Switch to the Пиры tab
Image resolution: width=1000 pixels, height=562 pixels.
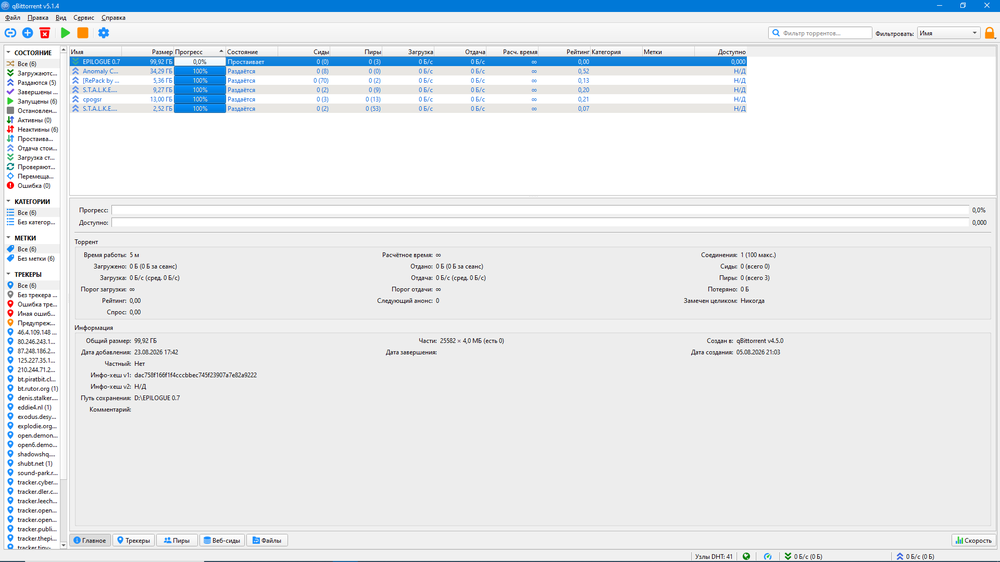click(x=177, y=540)
